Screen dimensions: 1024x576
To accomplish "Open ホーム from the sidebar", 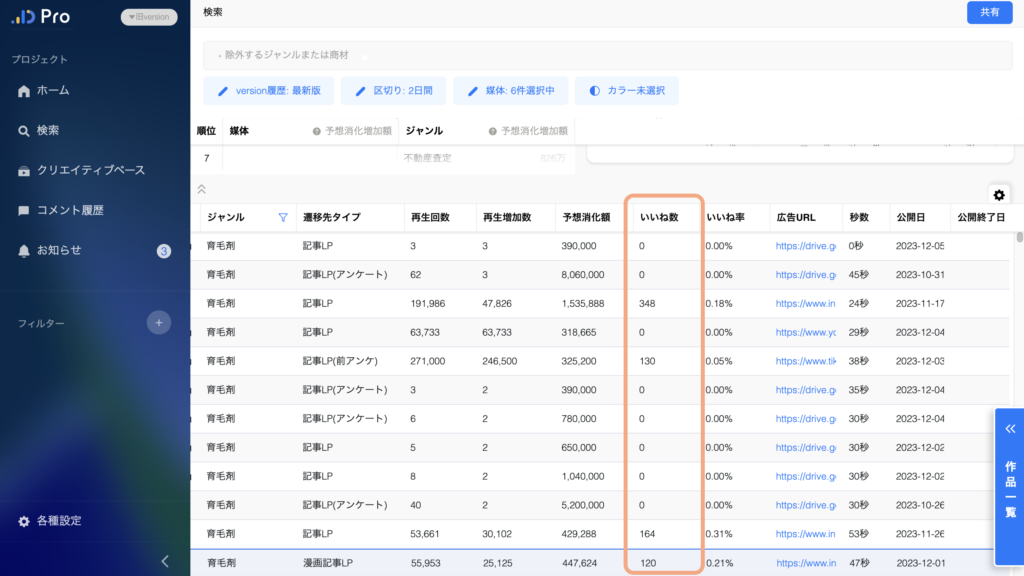I will (52, 90).
